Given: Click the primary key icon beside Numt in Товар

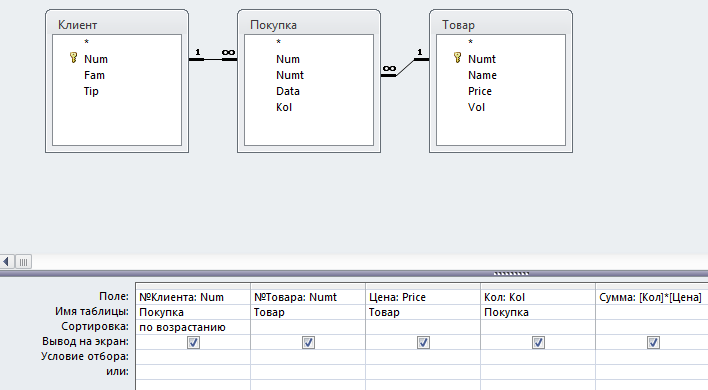Looking at the screenshot, I should 457,58.
